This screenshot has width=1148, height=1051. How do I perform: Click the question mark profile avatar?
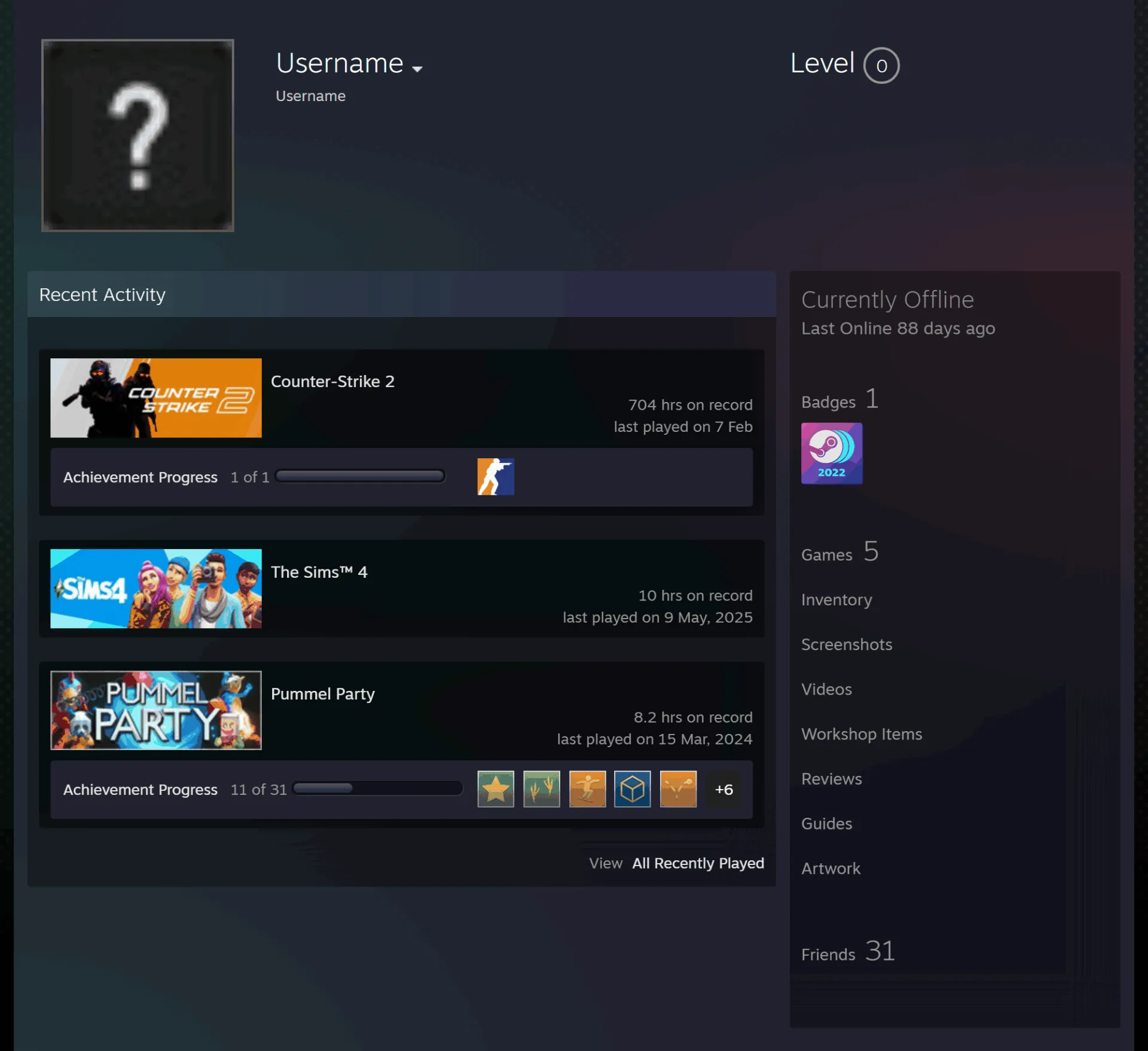tap(138, 135)
